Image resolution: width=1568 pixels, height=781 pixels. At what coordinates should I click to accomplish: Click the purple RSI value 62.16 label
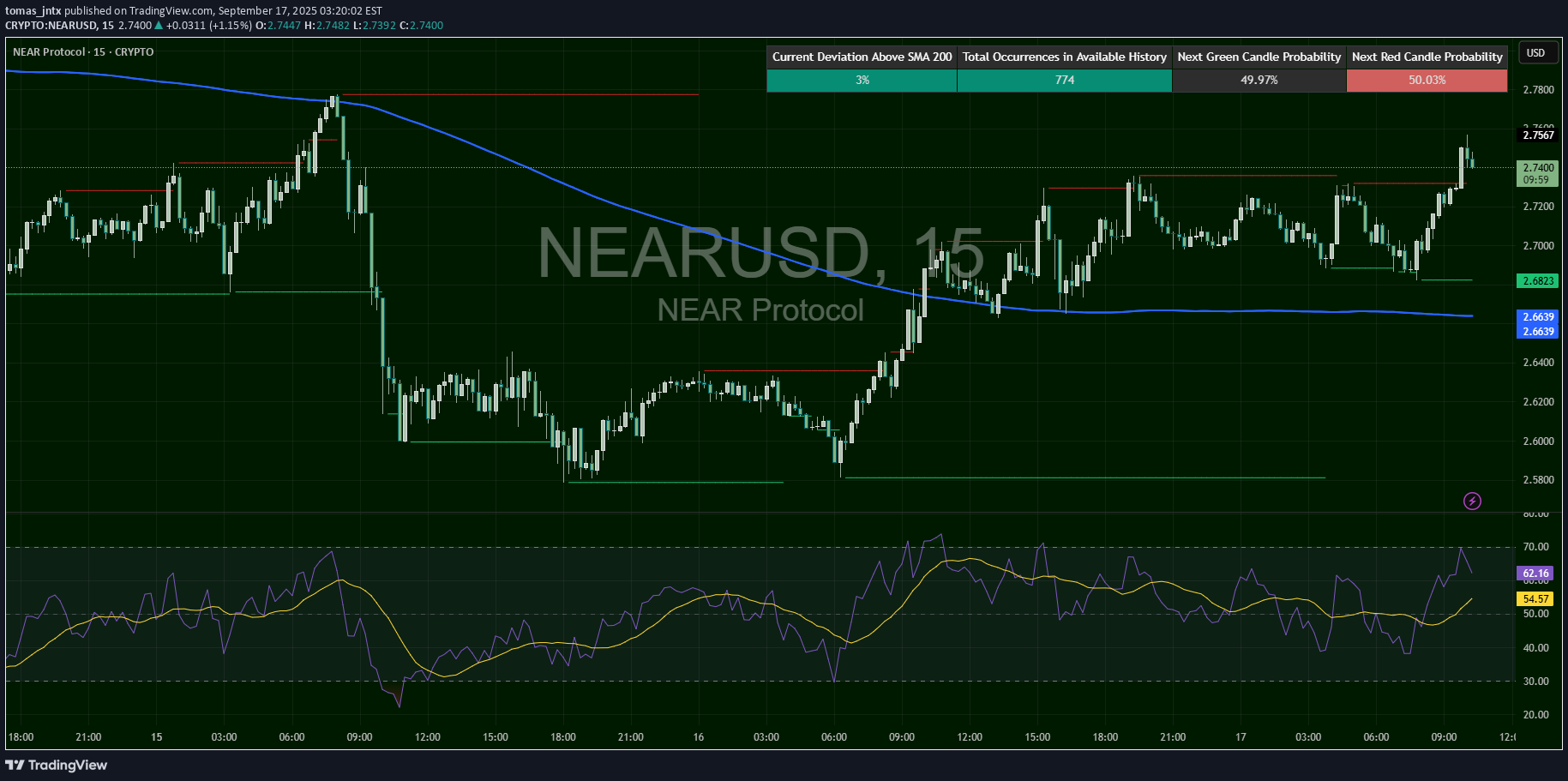[1535, 574]
